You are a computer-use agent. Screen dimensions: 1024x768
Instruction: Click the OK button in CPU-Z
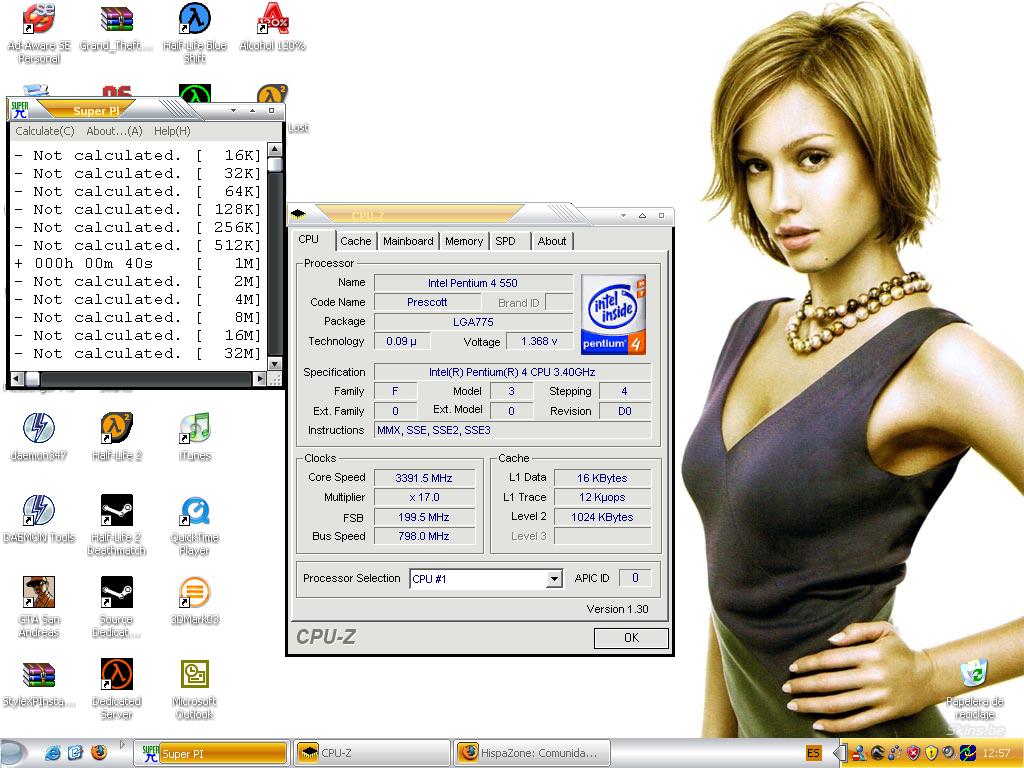pyautogui.click(x=631, y=638)
